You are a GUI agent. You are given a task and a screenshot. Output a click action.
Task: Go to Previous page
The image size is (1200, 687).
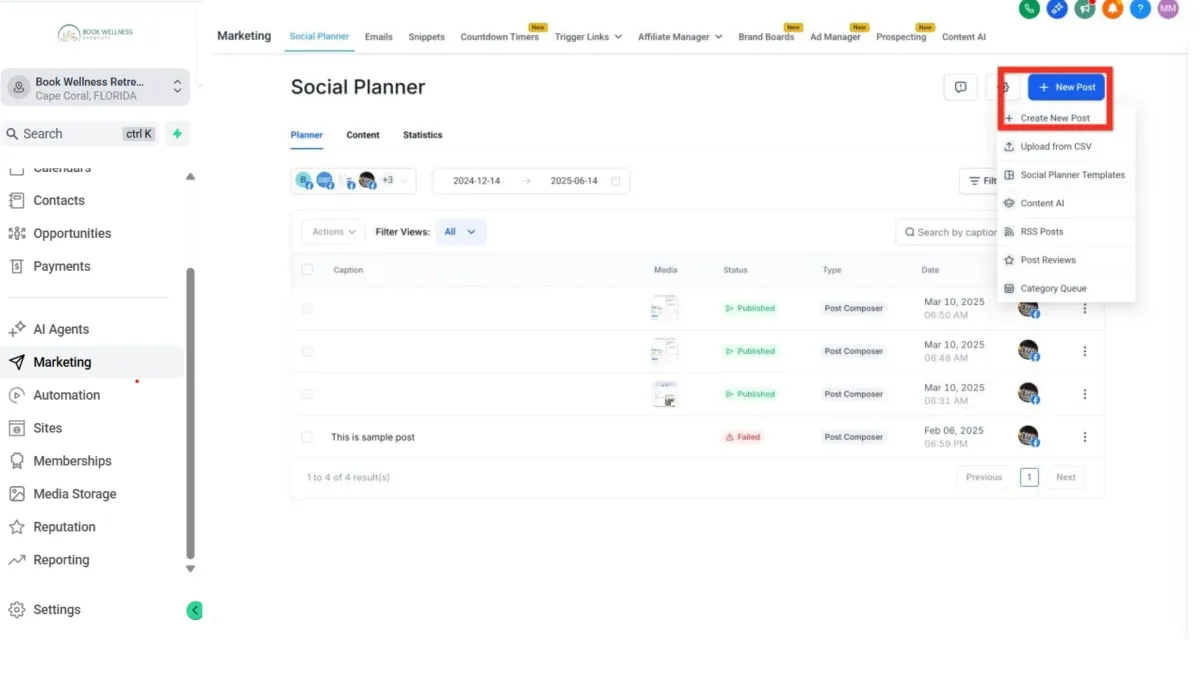click(984, 477)
